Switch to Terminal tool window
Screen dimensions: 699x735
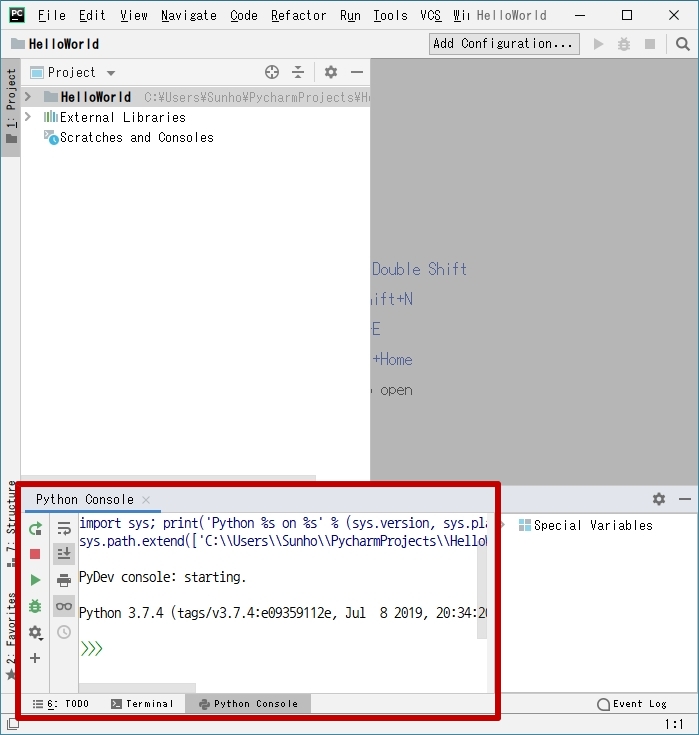point(143,704)
